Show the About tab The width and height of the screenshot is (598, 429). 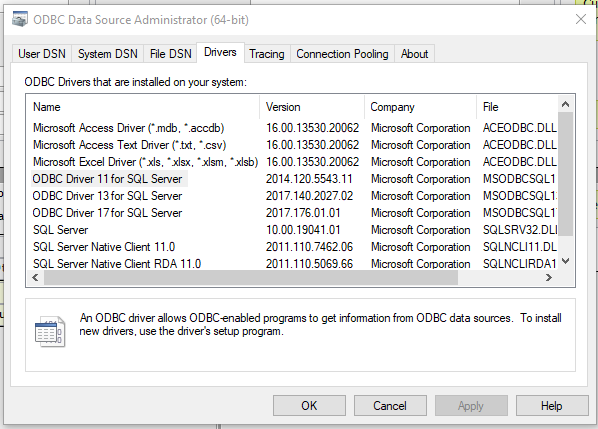pos(414,54)
